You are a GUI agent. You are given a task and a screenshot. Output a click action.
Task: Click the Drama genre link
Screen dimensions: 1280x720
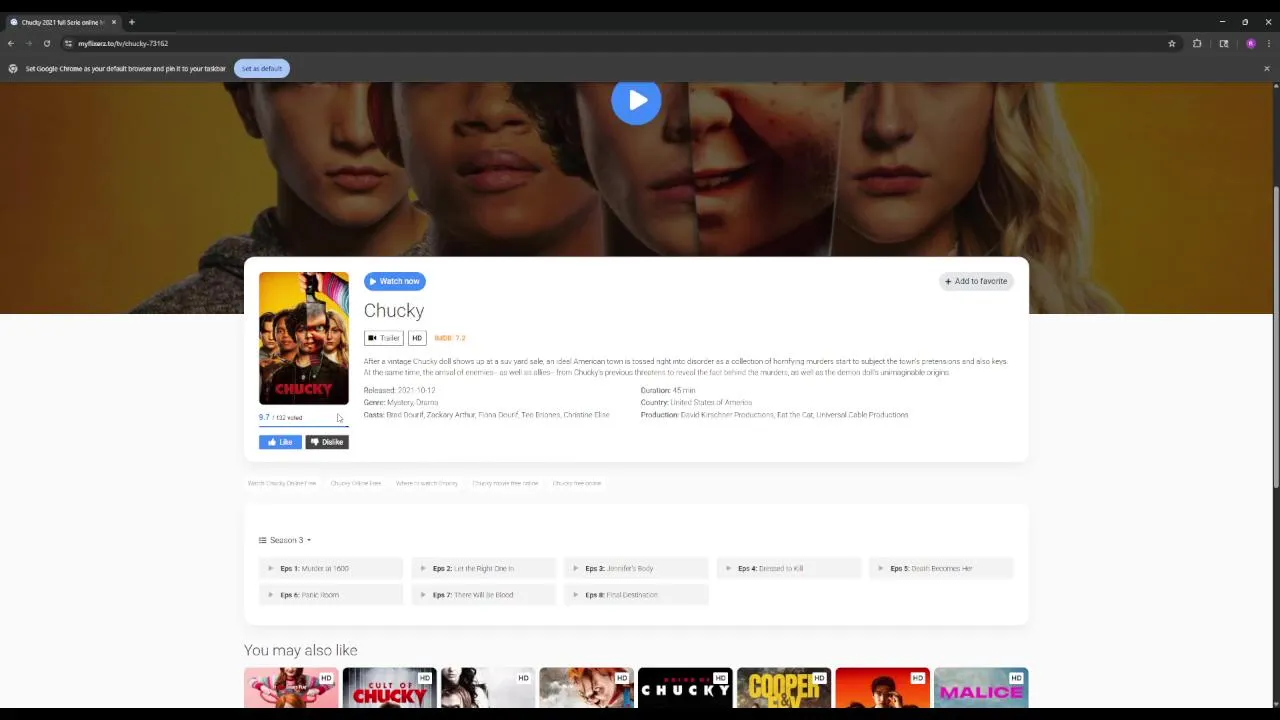pos(426,403)
